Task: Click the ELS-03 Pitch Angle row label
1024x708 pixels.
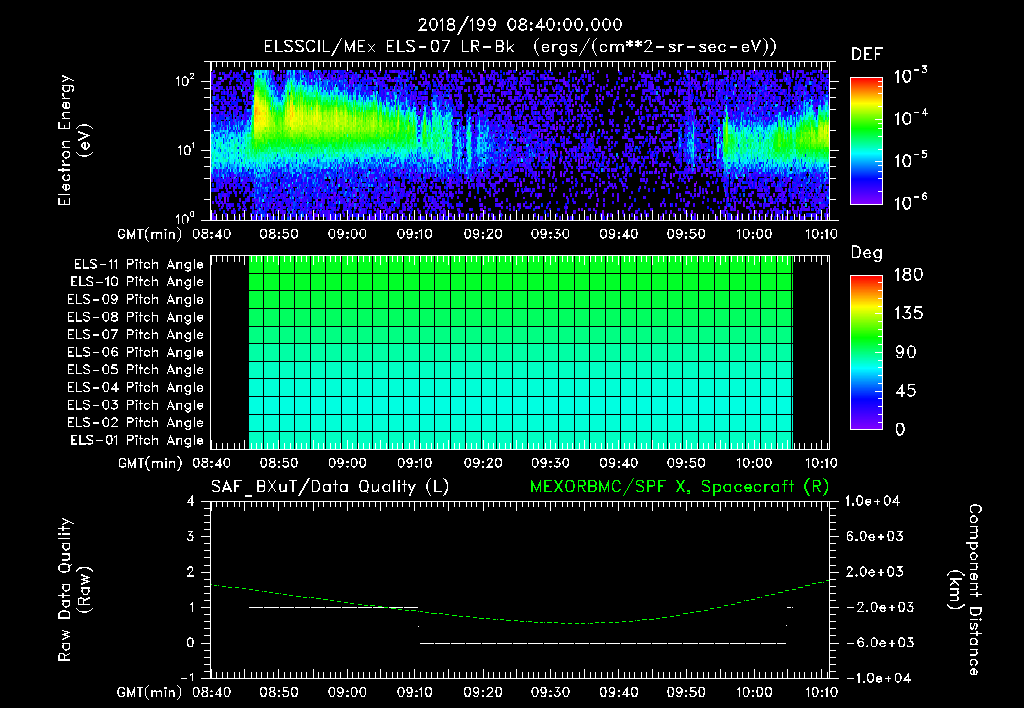Action: click(136, 406)
